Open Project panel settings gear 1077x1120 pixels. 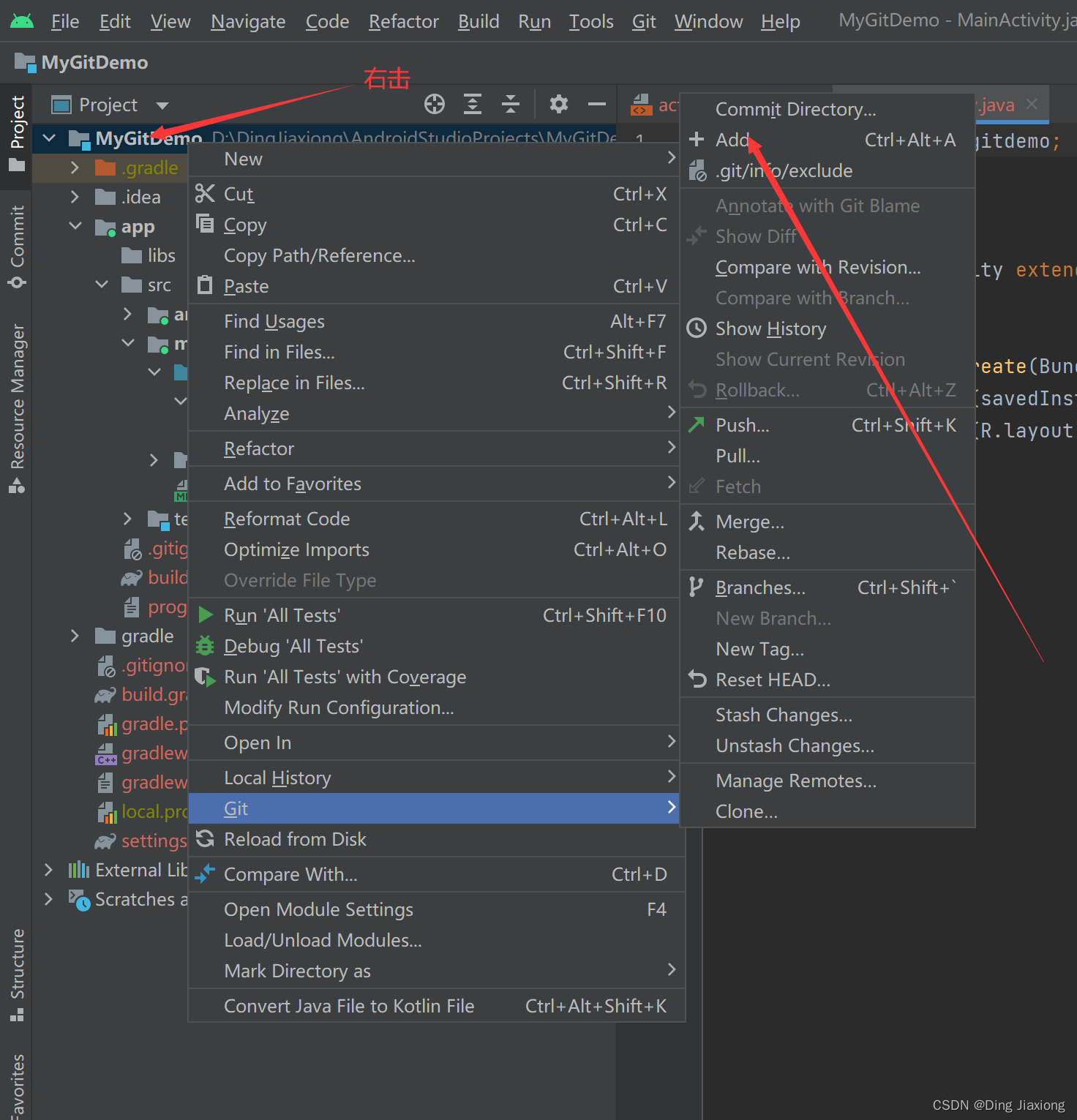click(x=559, y=105)
